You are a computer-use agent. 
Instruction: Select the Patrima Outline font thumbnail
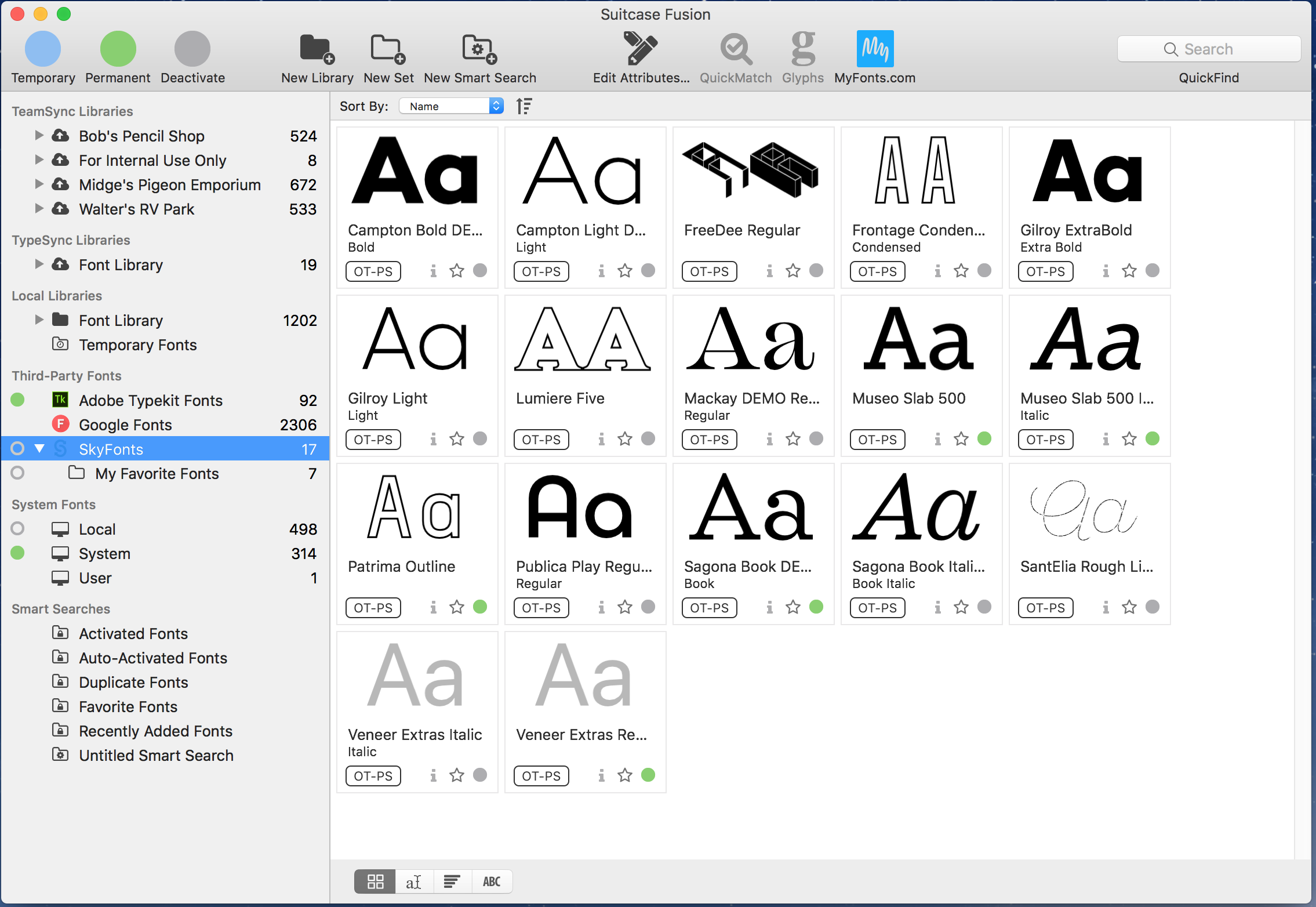pos(416,510)
